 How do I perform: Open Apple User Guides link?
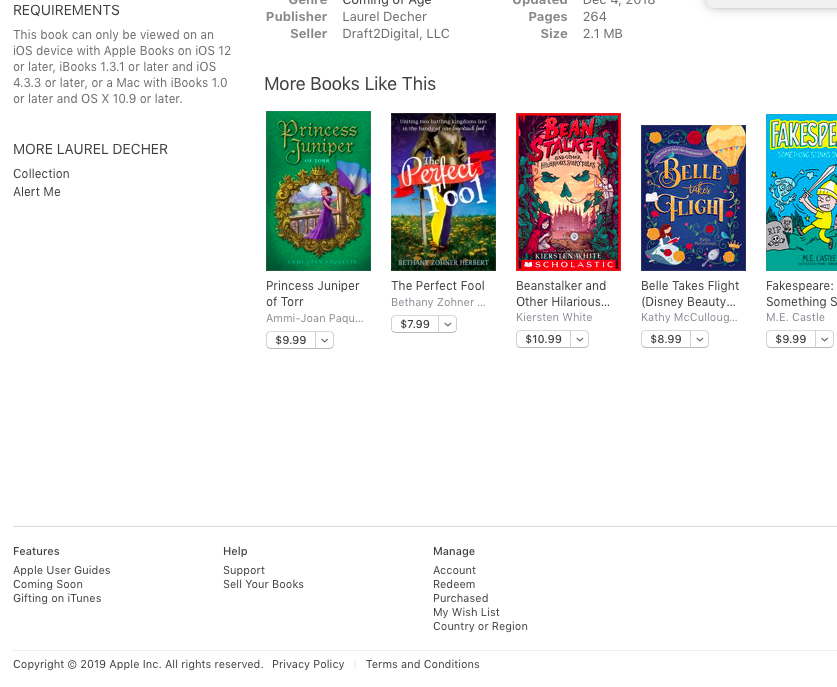(61, 570)
